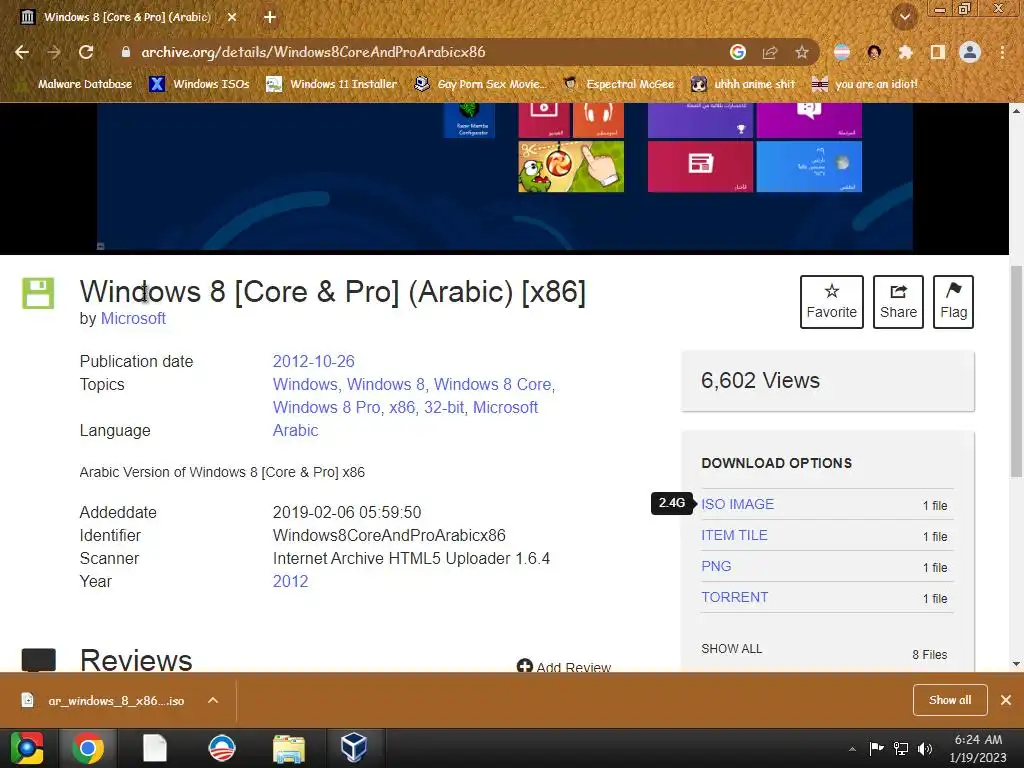Screen dimensions: 1024x768
Task: Open the Chrome profile avatar
Action: (x=970, y=52)
